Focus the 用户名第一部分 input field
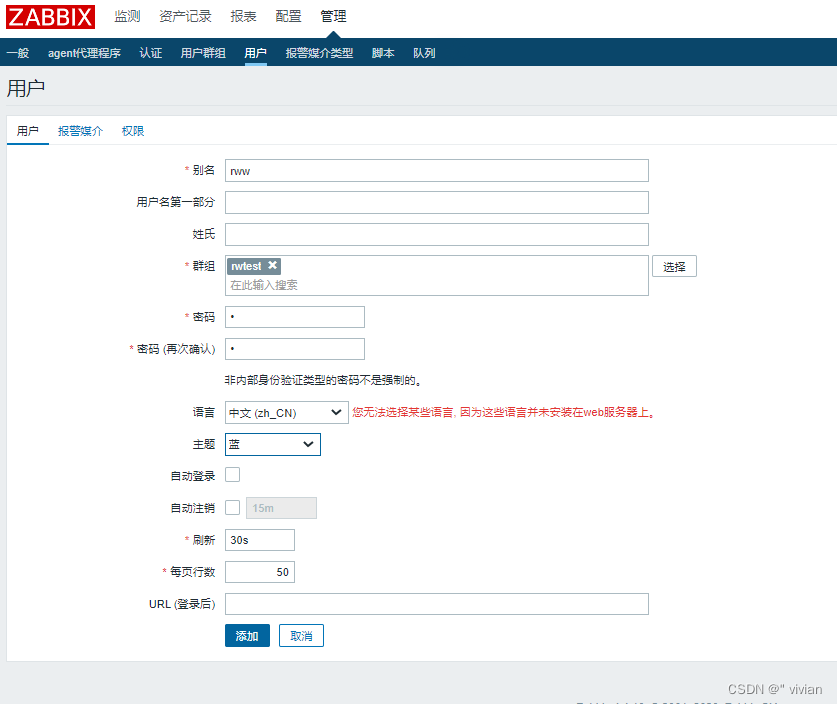This screenshot has height=704, width=837. 437,203
